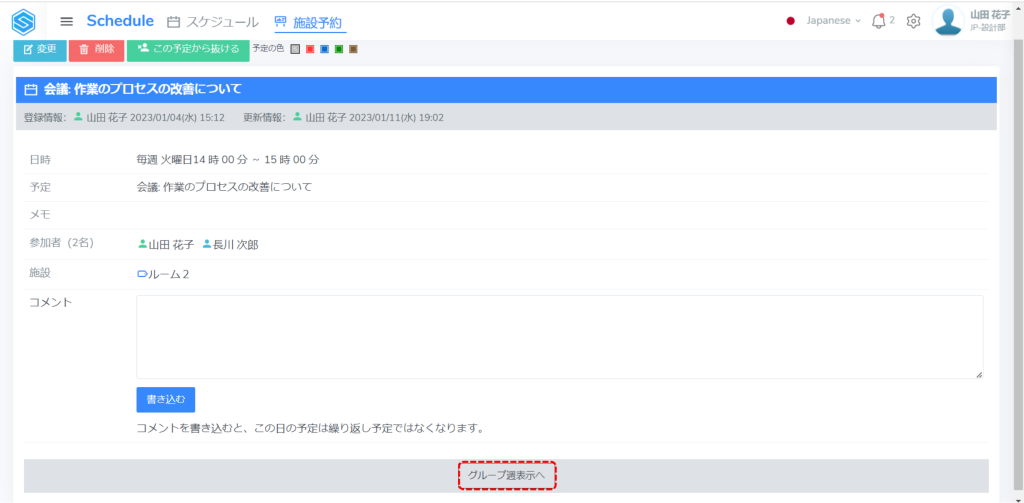
Task: Select the blue schedule color swatch
Action: pos(324,49)
